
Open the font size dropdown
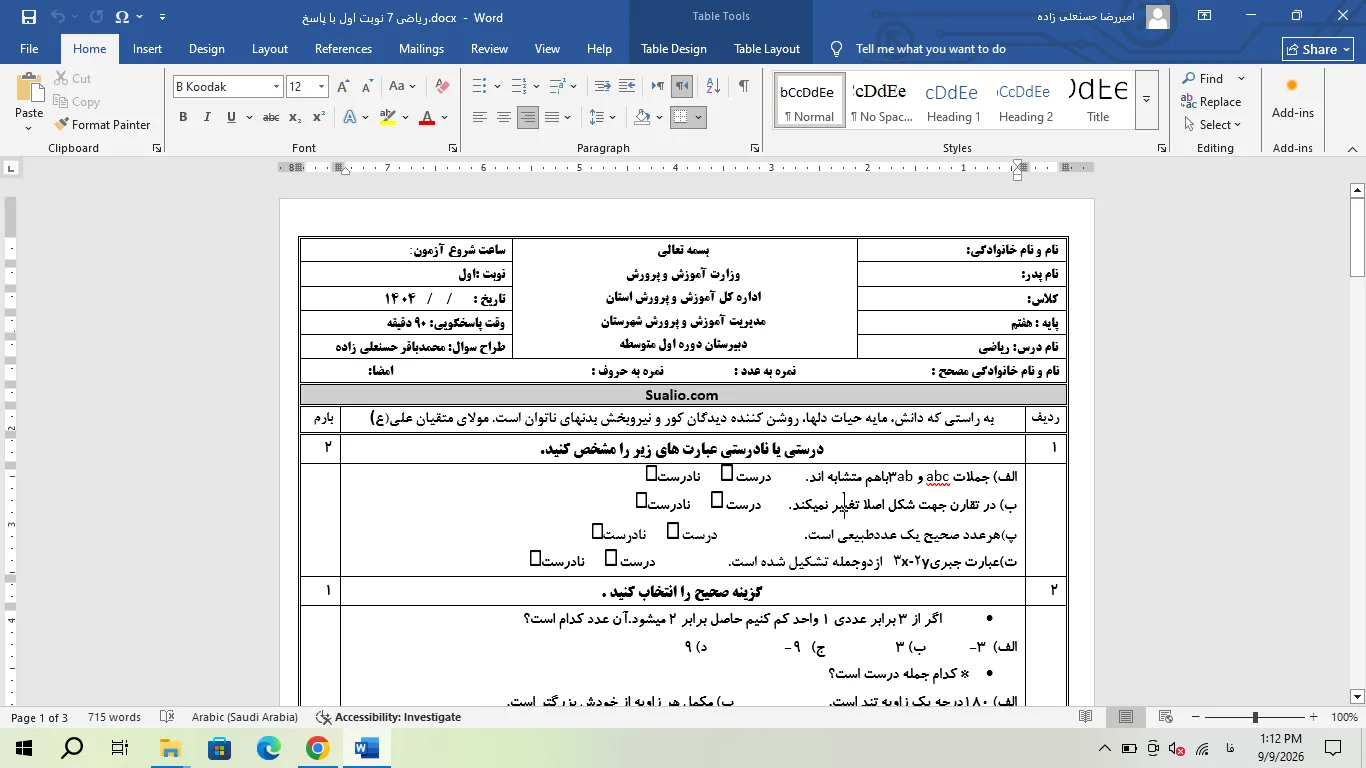pos(321,87)
